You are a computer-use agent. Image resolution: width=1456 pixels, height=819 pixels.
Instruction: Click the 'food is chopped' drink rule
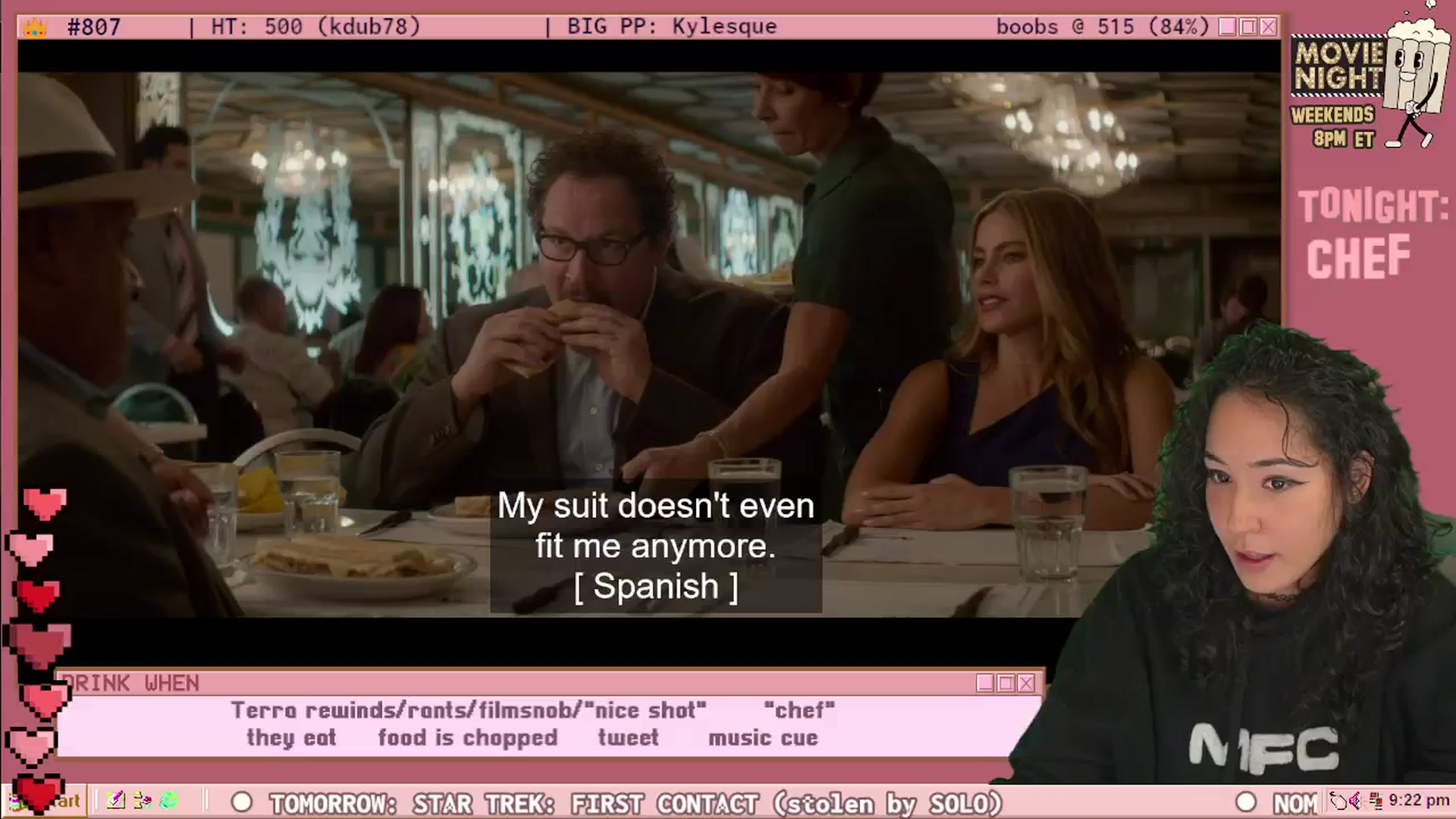(468, 738)
